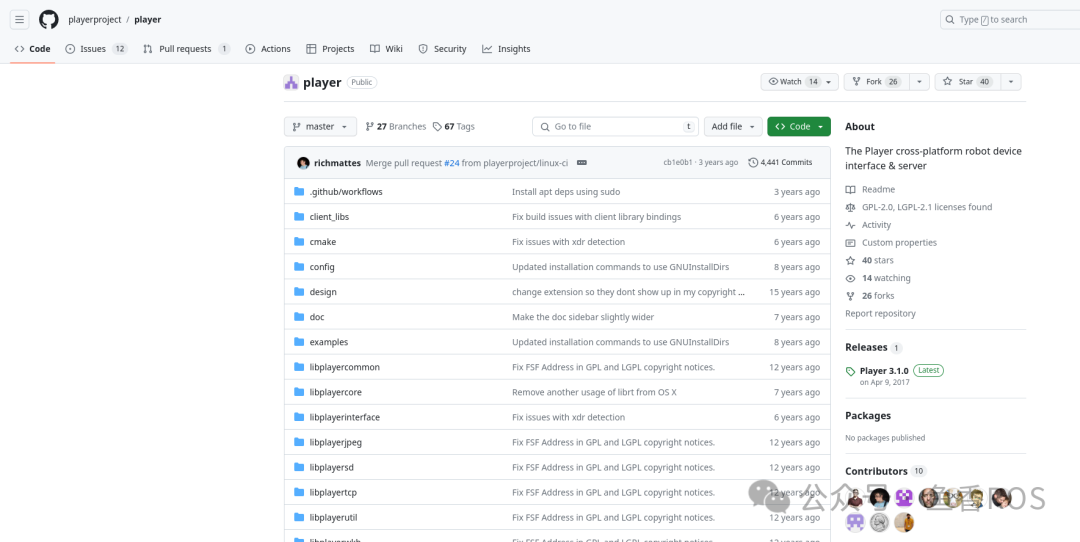Click richmattes avatar in commit row
Viewport: 1080px width, 542px height.
pyautogui.click(x=303, y=163)
